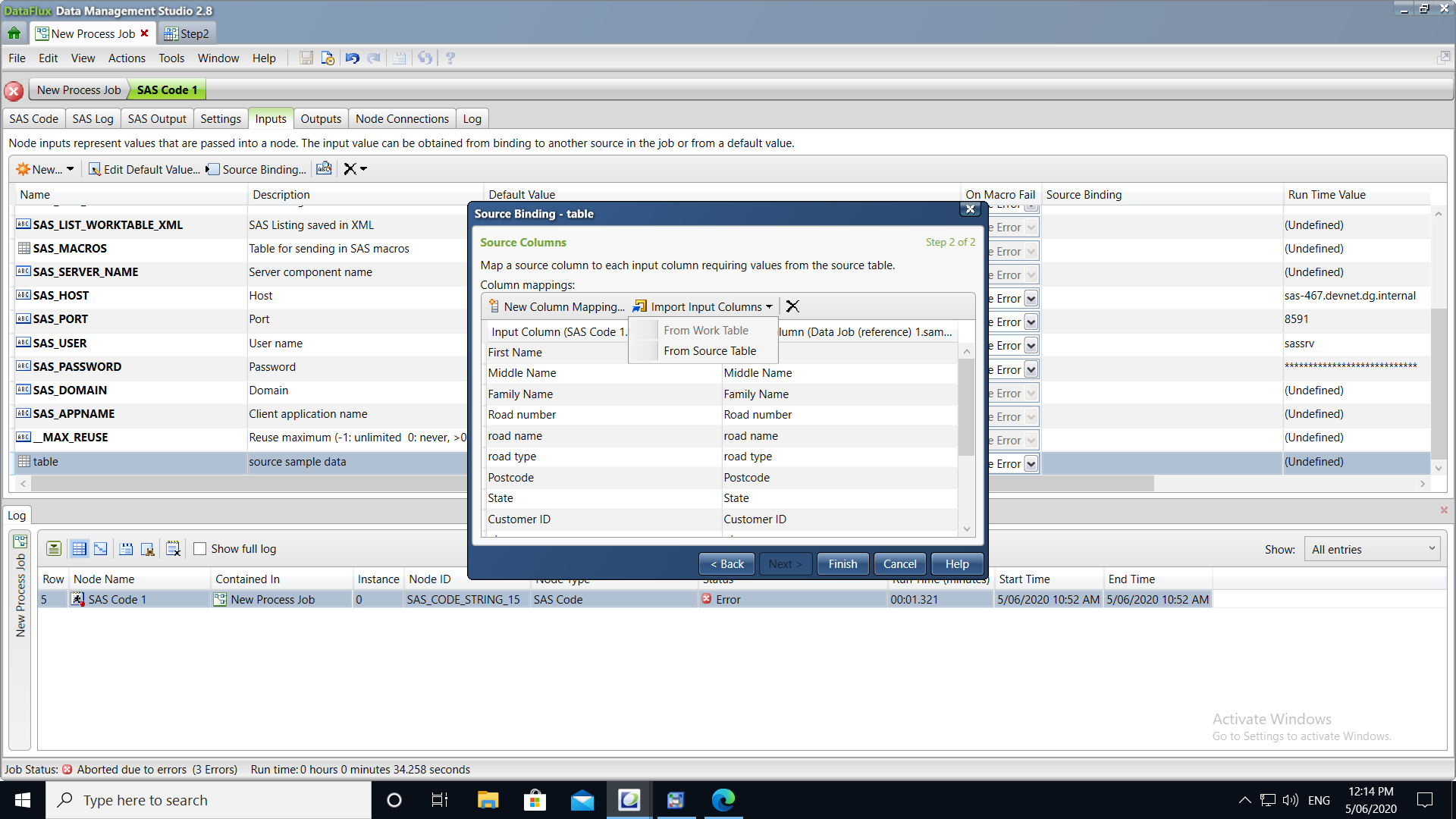
Task: Expand the Import Input Columns dropdown
Action: [769, 307]
